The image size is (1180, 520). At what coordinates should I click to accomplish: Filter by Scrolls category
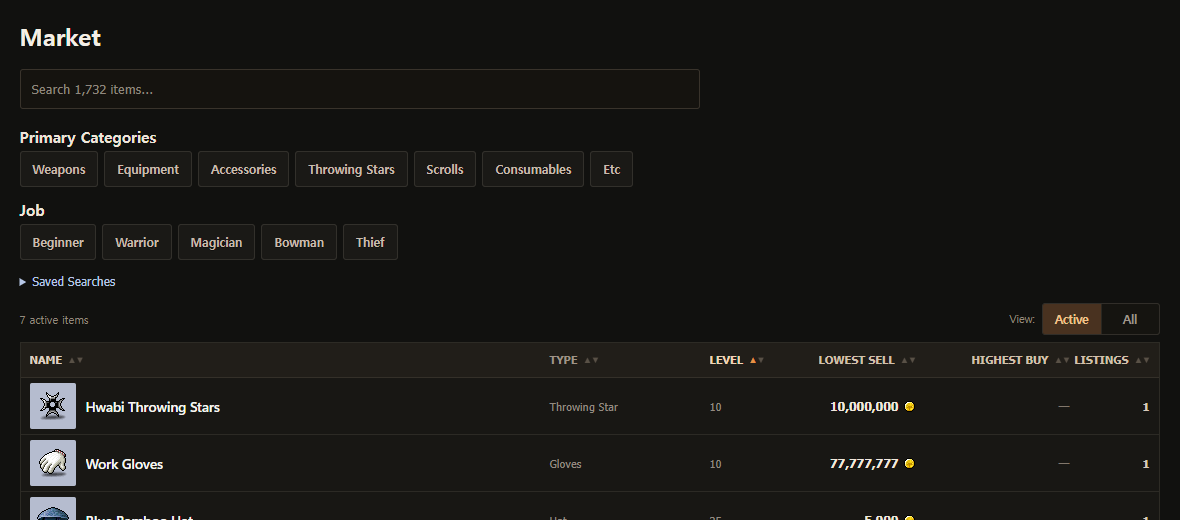point(445,169)
